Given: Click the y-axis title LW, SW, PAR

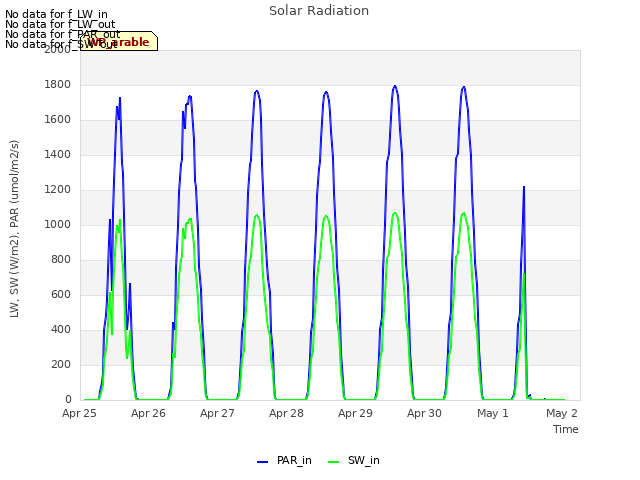Looking at the screenshot, I should [14, 229].
